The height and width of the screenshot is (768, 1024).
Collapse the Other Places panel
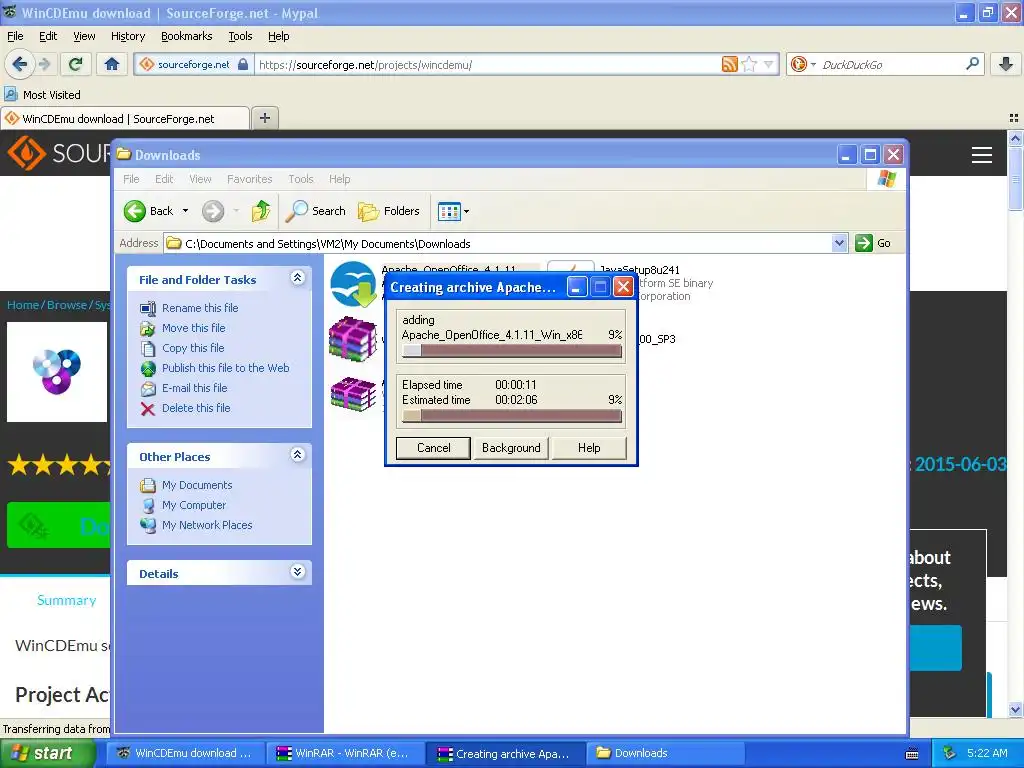pos(297,455)
